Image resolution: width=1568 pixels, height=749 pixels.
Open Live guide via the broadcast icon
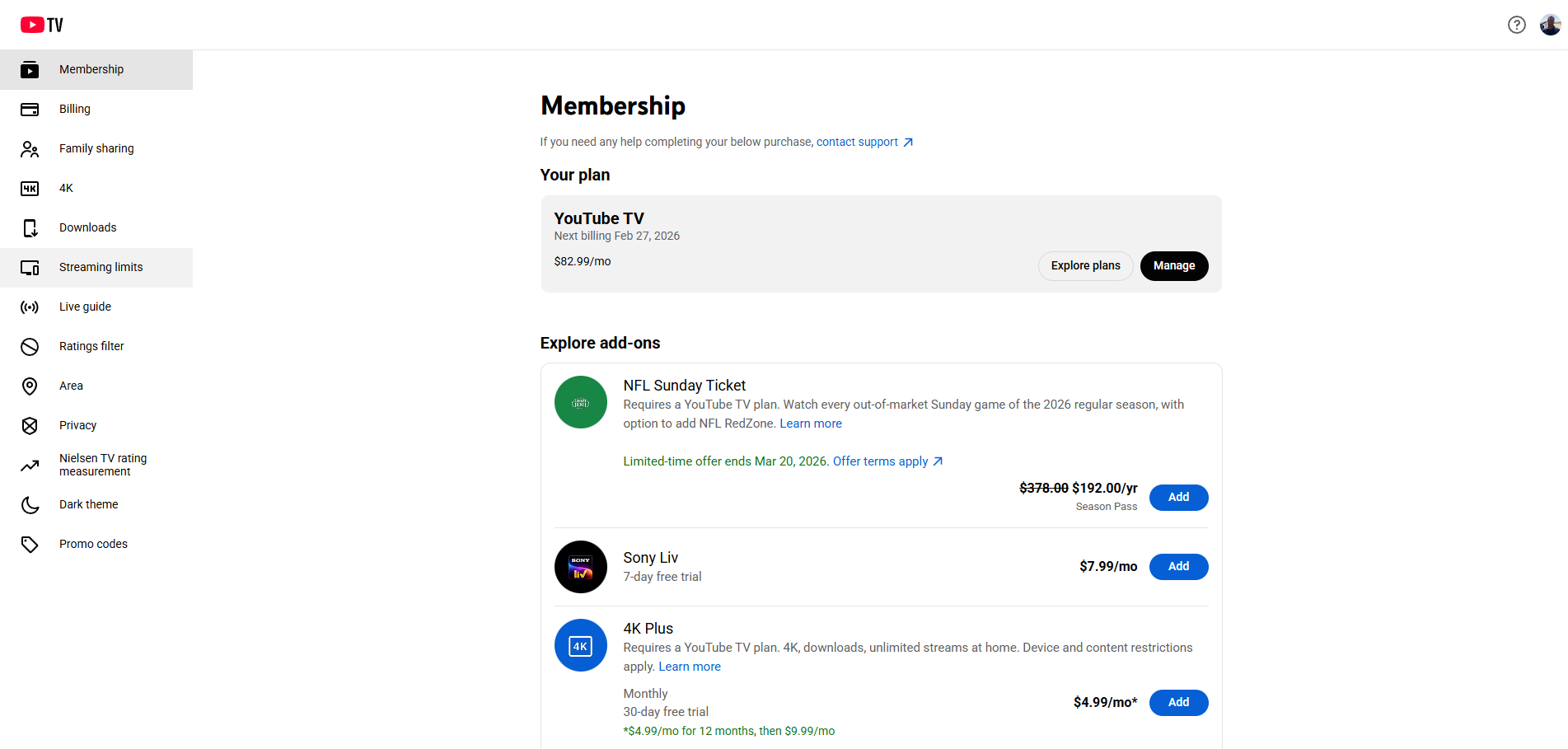tap(30, 307)
